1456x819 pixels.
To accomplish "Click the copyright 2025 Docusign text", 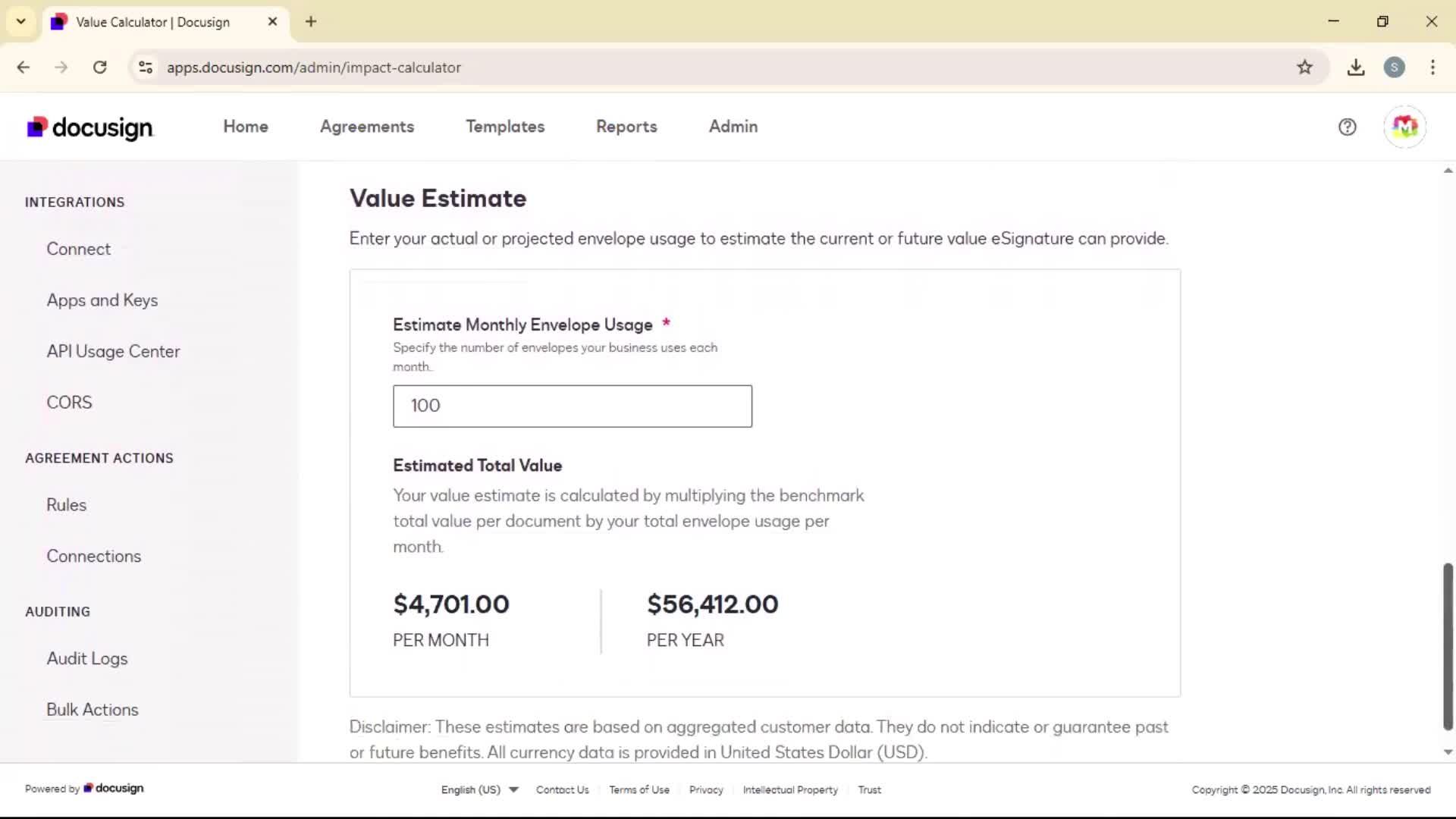I will coord(1311,789).
